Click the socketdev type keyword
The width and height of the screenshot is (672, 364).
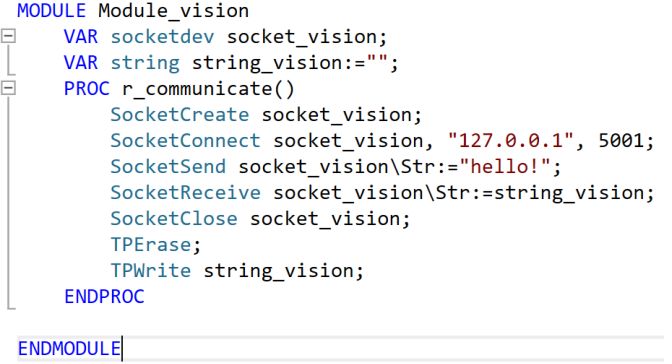[162, 37]
